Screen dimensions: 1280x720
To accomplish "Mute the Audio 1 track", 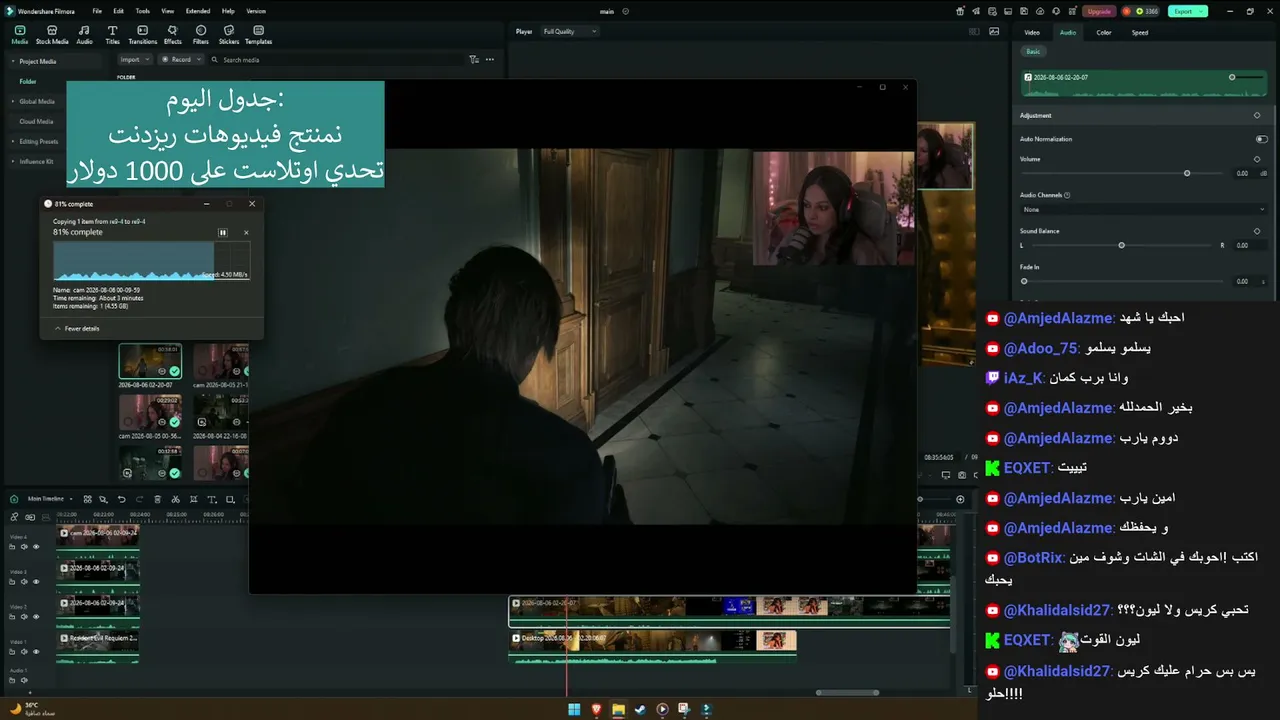I will tap(24, 680).
